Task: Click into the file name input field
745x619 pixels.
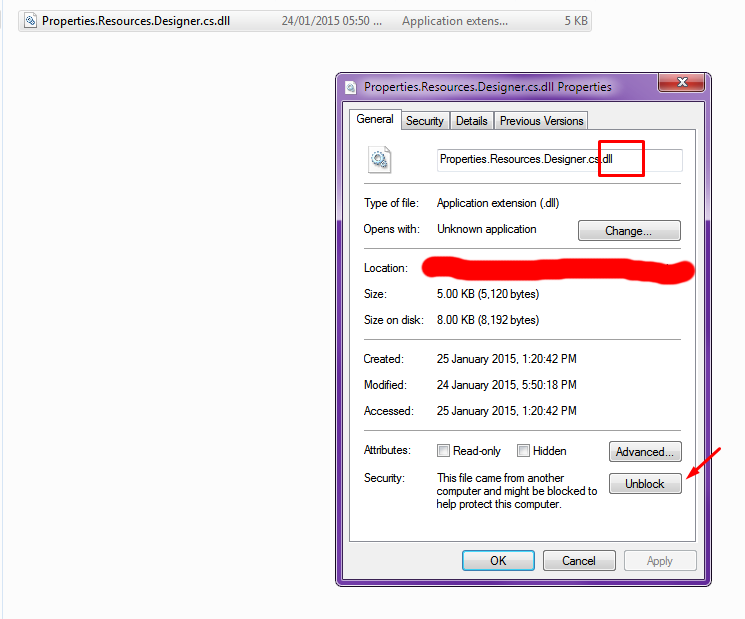Action: (560, 160)
